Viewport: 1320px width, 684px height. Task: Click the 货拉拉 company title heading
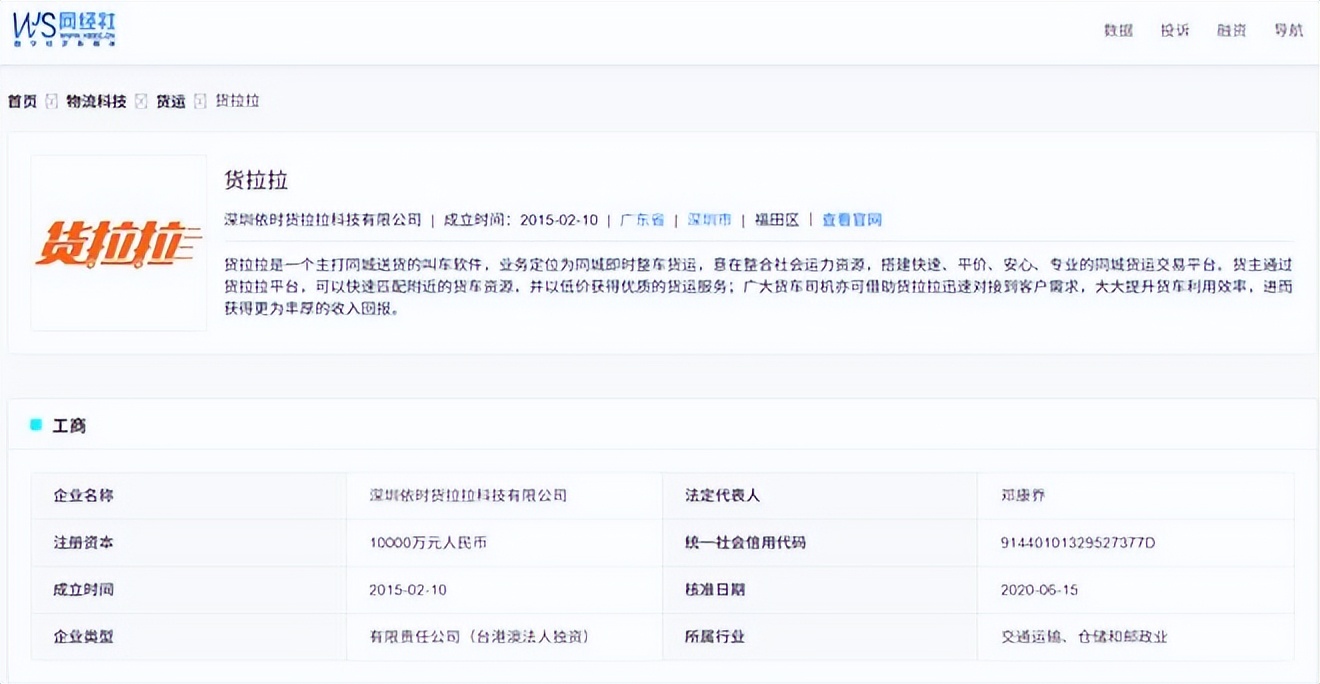(256, 180)
